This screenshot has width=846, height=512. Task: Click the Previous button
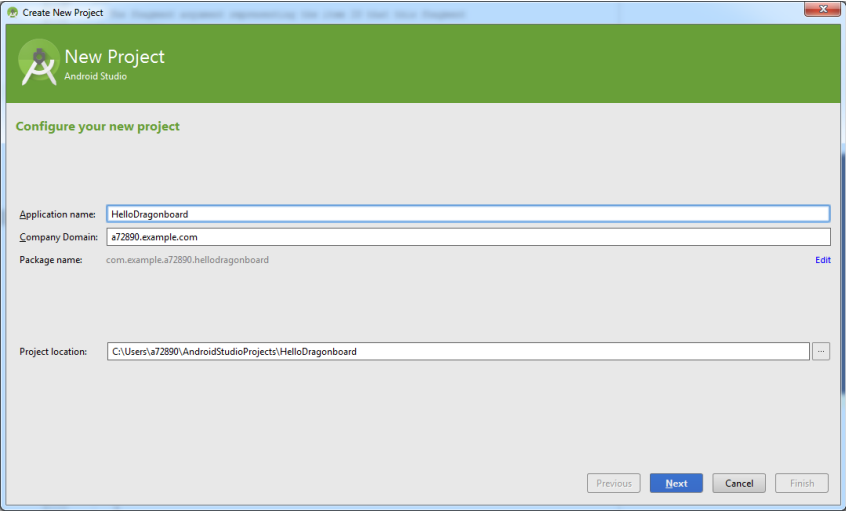click(x=613, y=483)
